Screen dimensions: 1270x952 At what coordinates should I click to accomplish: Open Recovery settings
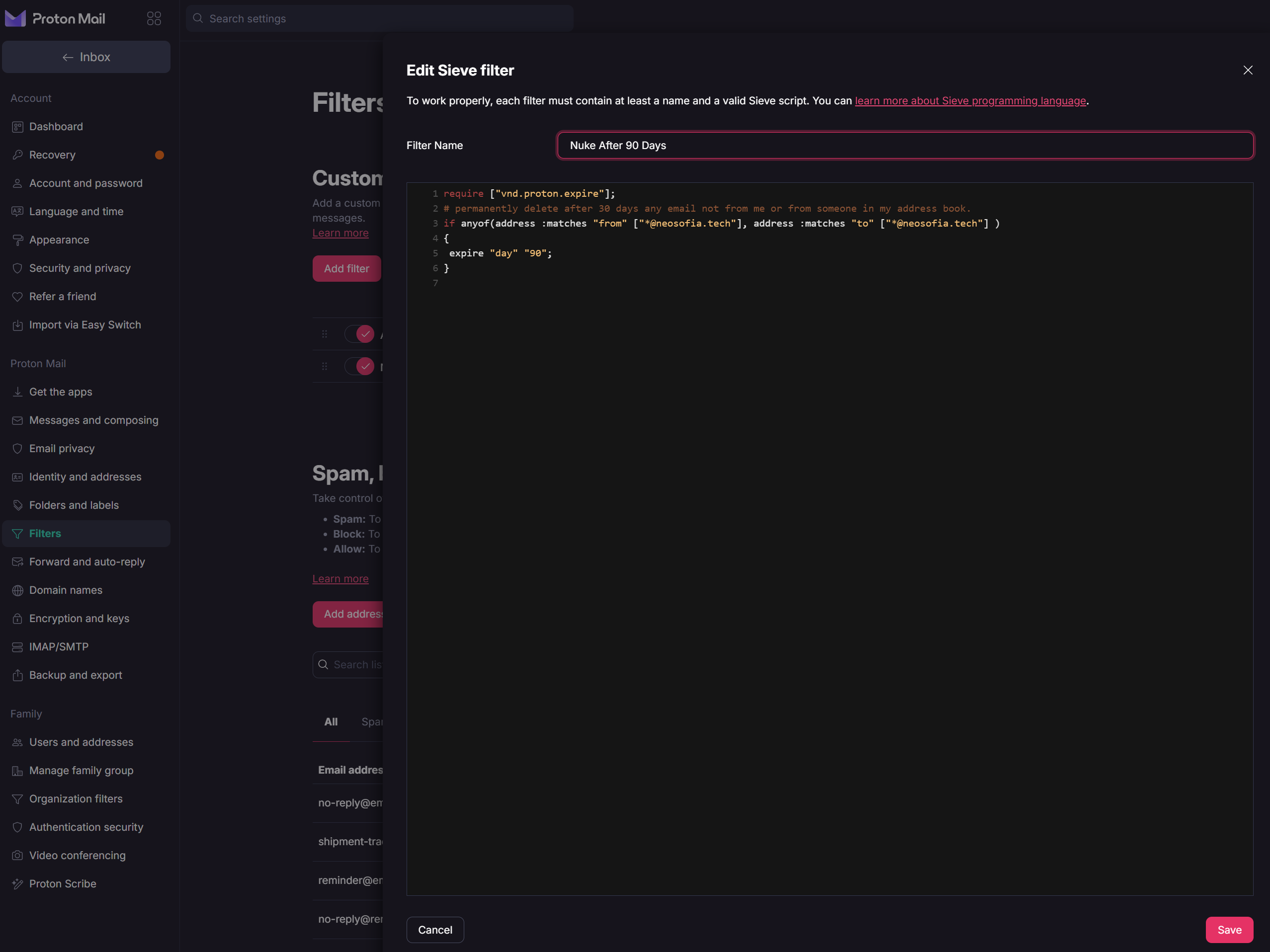[86, 155]
